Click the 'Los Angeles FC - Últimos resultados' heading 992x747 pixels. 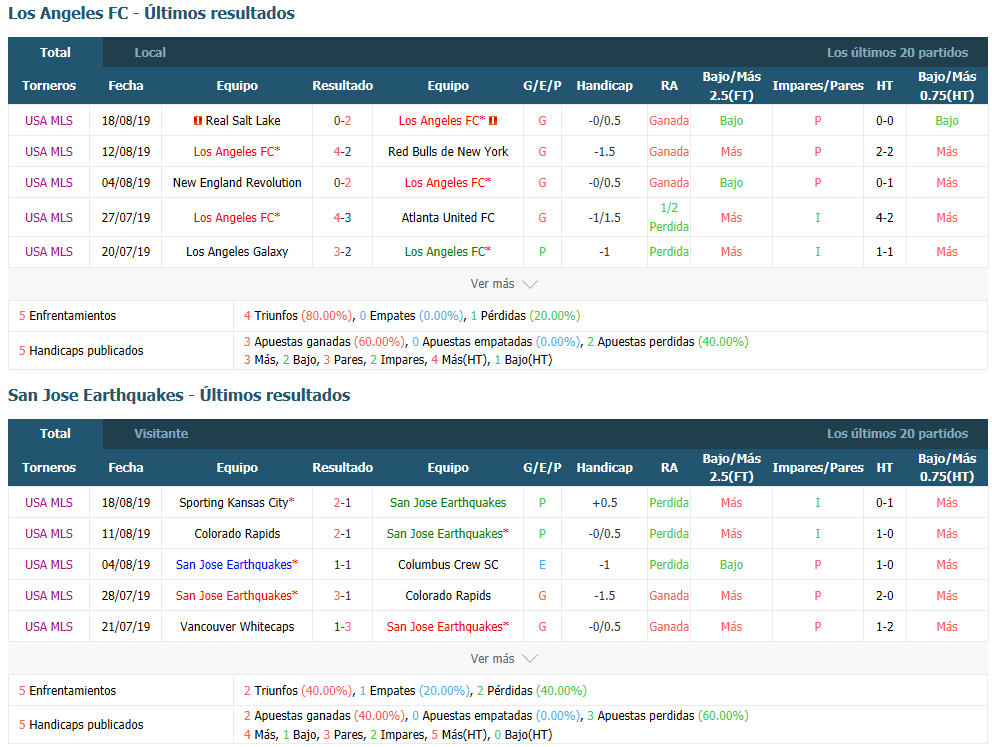(151, 13)
